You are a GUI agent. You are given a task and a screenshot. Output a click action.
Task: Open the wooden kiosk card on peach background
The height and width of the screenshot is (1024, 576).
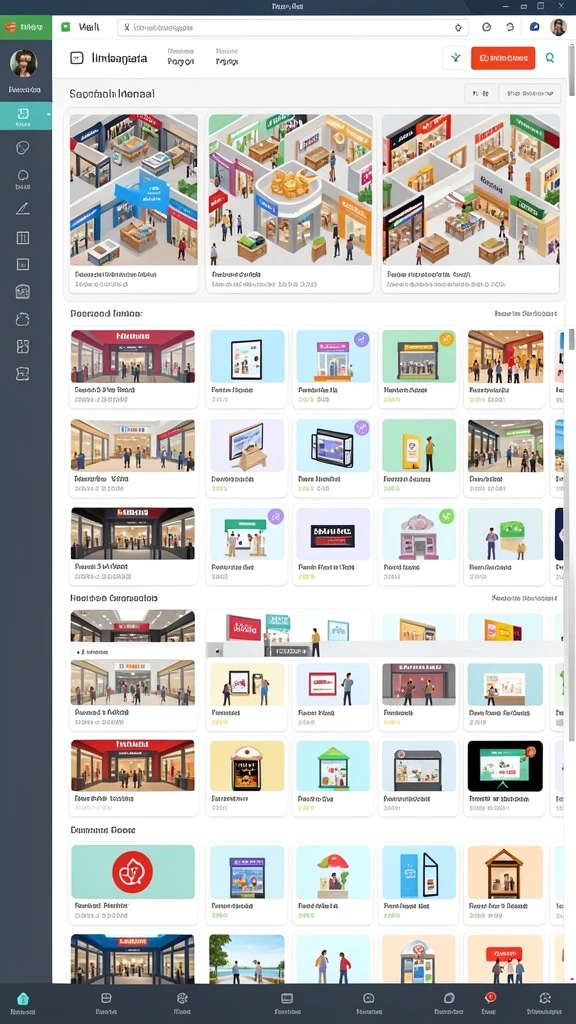505,884
